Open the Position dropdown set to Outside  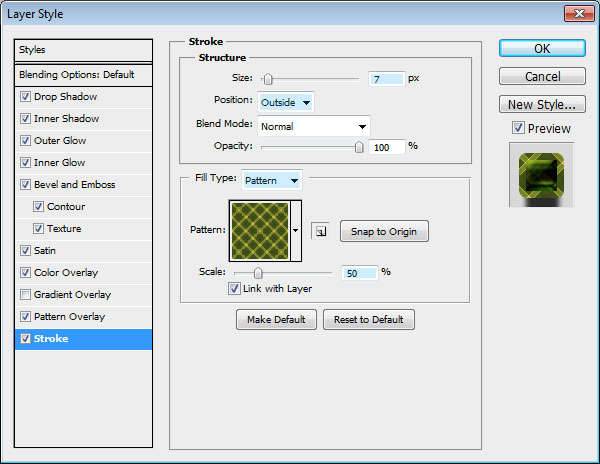(x=286, y=102)
